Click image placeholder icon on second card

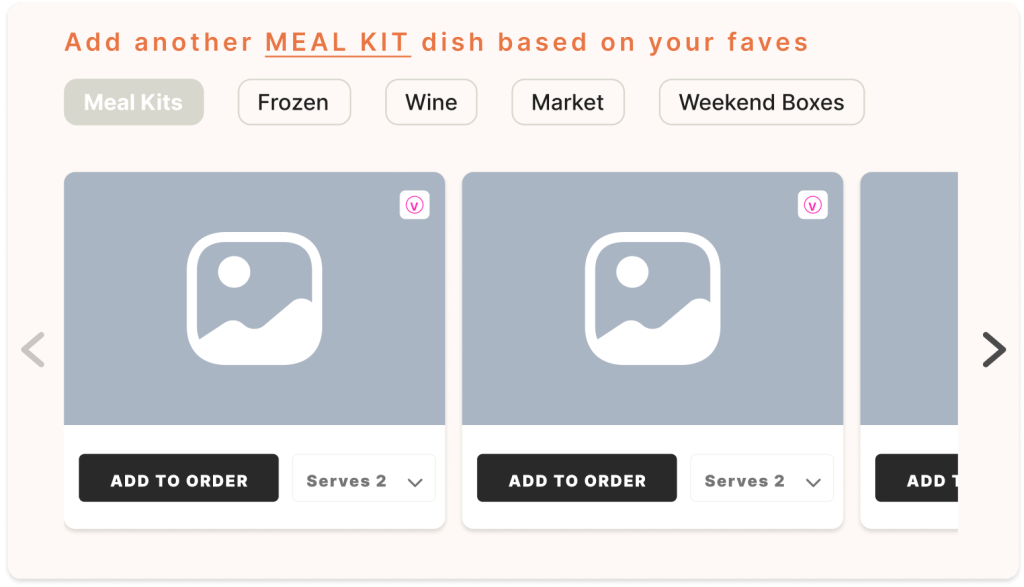coord(652,298)
